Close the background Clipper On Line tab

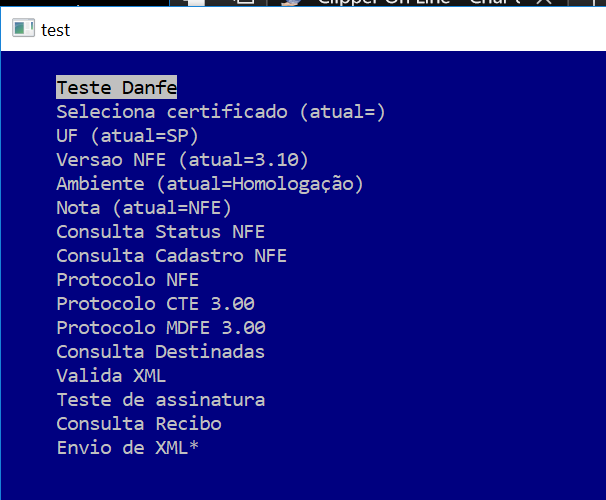click(x=545, y=3)
